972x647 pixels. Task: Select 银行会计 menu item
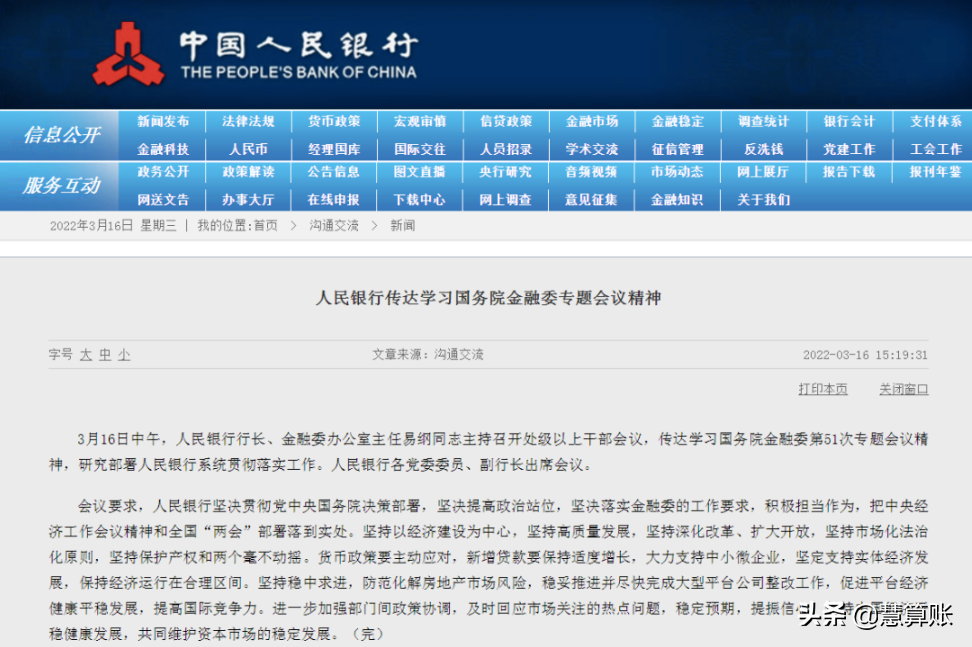click(849, 121)
